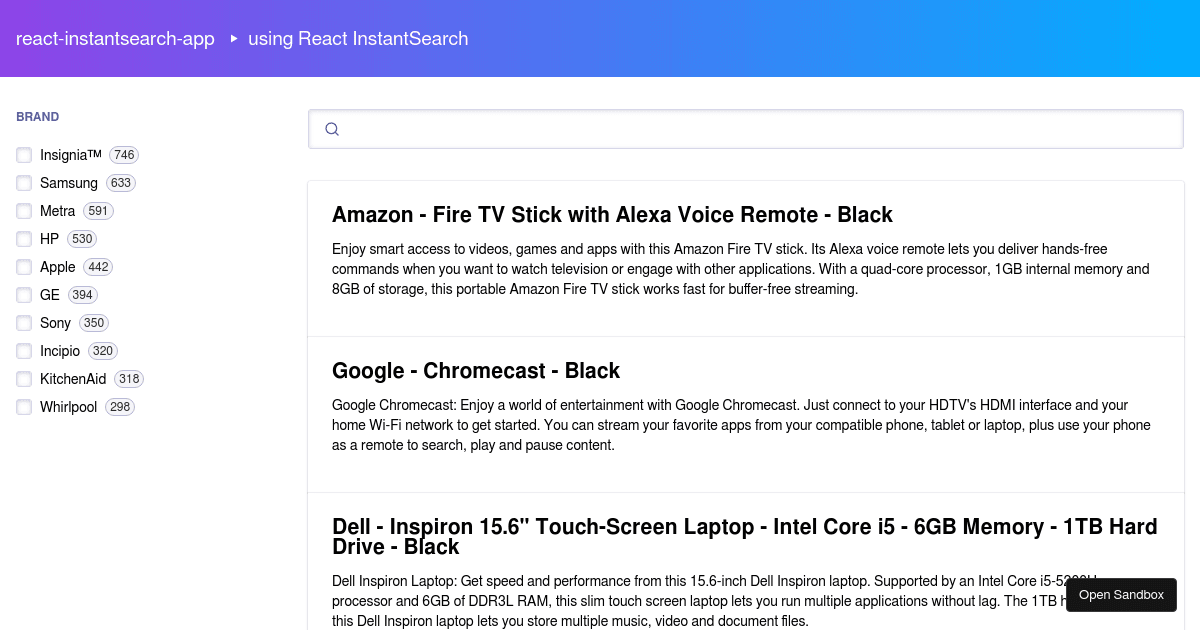The width and height of the screenshot is (1200, 630).
Task: Select the HP brand checkbox
Action: (23, 239)
